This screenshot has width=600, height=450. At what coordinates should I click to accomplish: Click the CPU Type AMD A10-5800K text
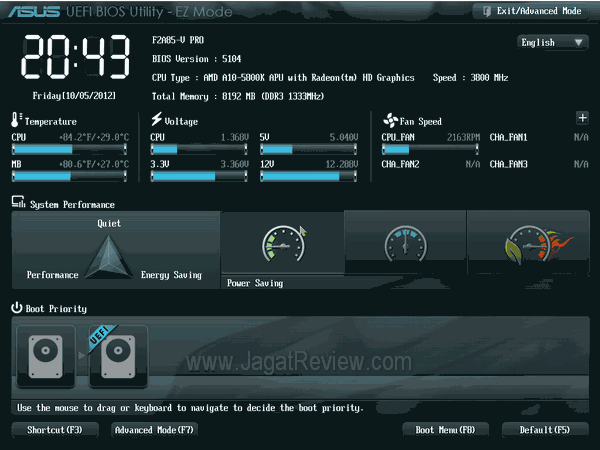[283, 78]
